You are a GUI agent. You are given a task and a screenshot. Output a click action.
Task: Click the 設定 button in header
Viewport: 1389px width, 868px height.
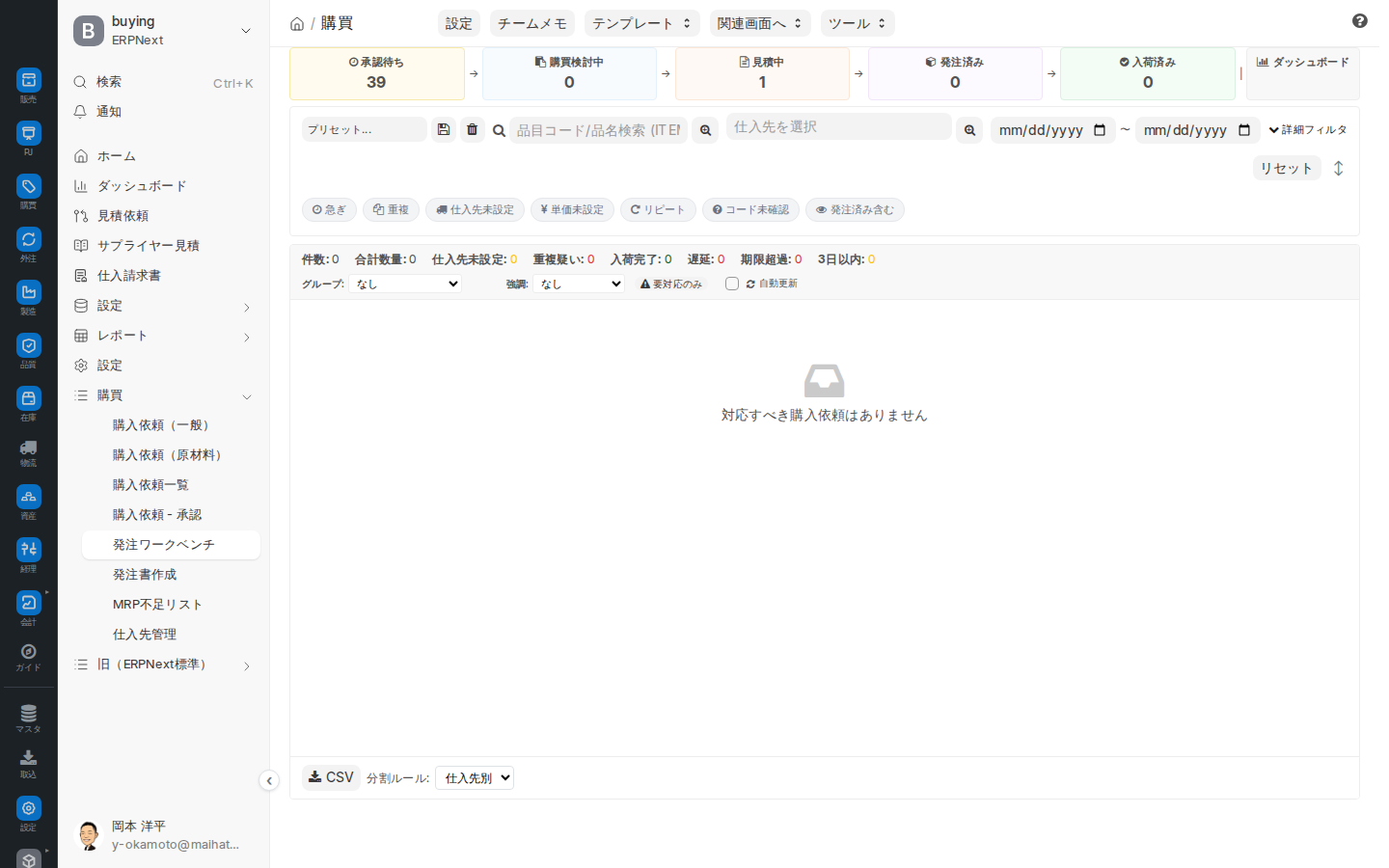tap(459, 23)
